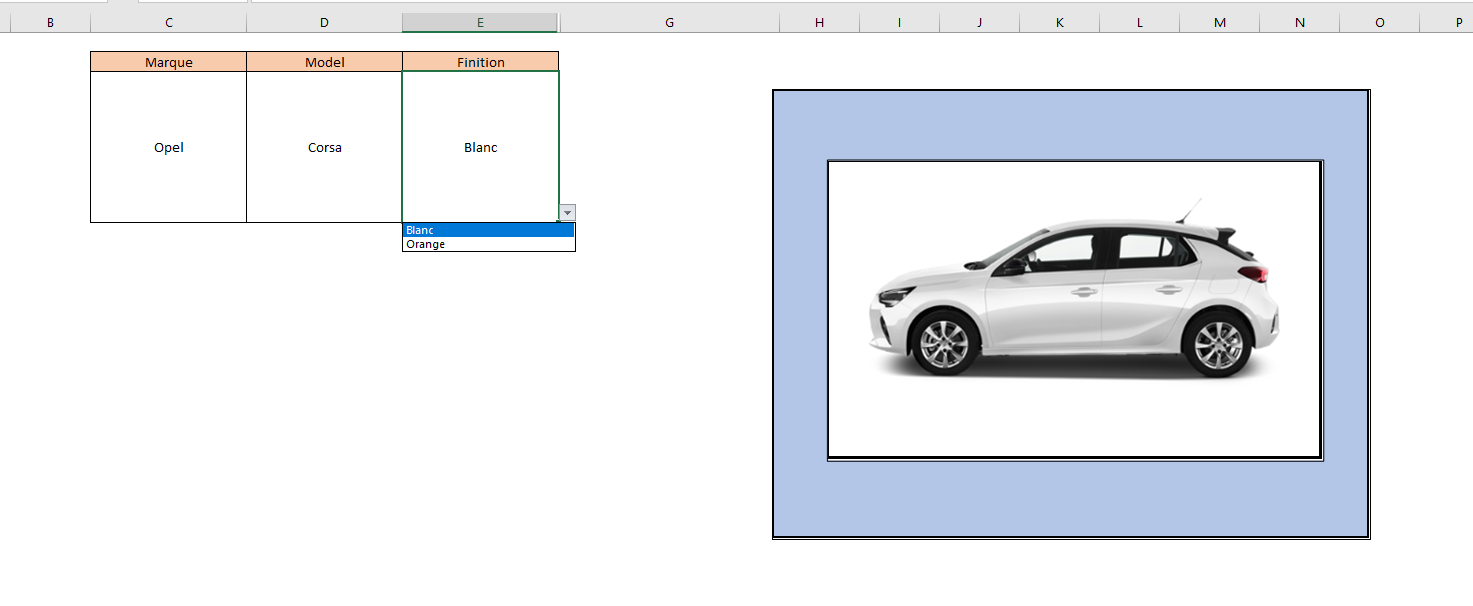Select column B header

tap(50, 22)
